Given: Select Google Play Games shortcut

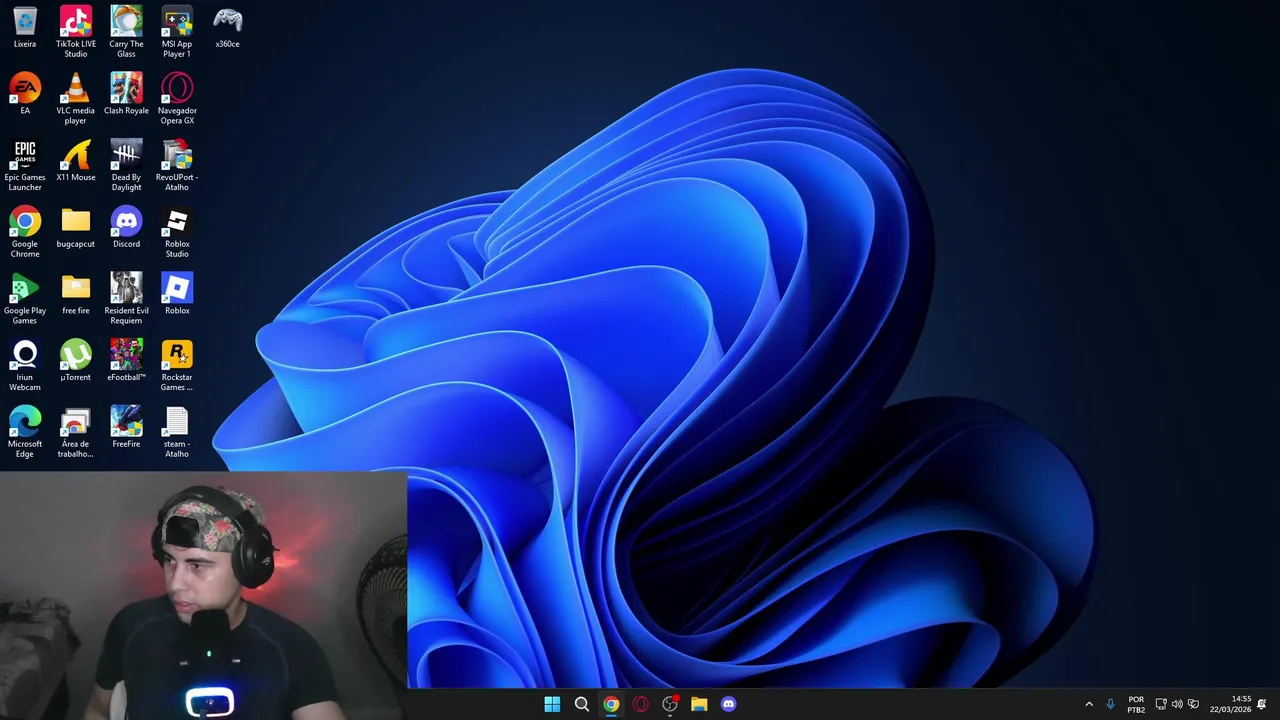Looking at the screenshot, I should click(25, 299).
